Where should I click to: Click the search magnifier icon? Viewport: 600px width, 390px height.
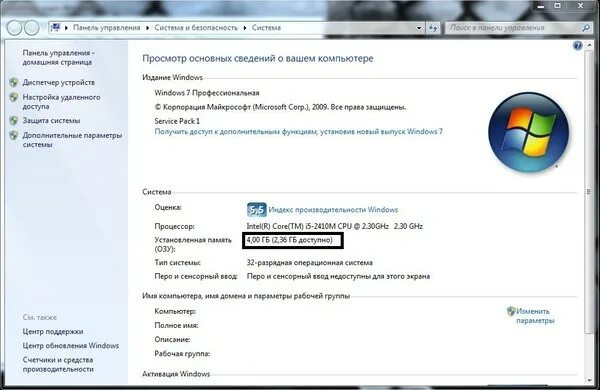pyautogui.click(x=586, y=28)
